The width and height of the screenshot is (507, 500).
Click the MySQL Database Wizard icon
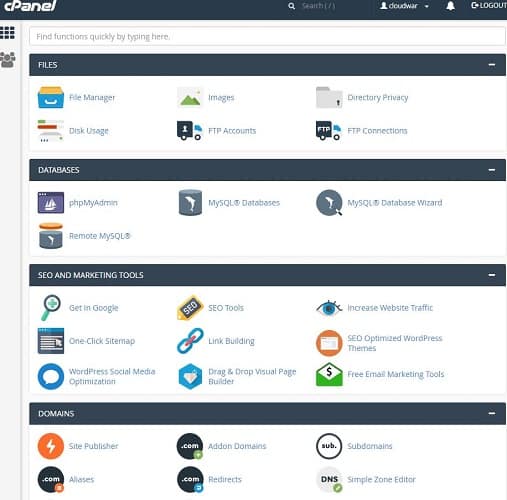tap(329, 202)
